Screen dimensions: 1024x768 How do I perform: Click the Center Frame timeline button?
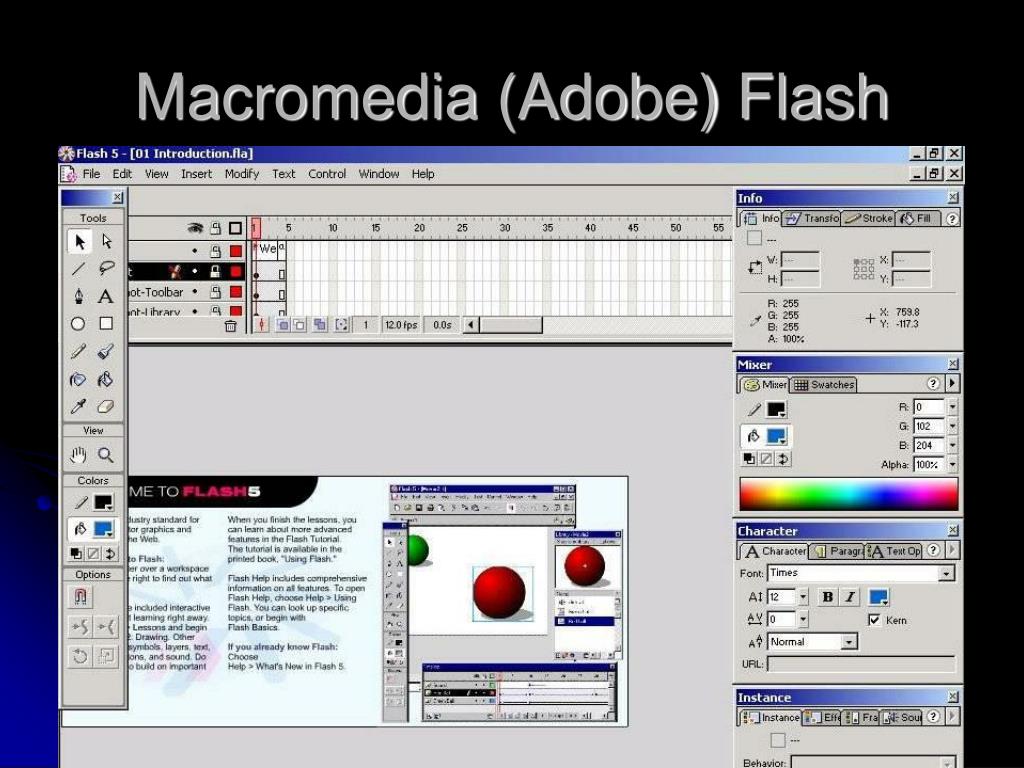tap(261, 325)
